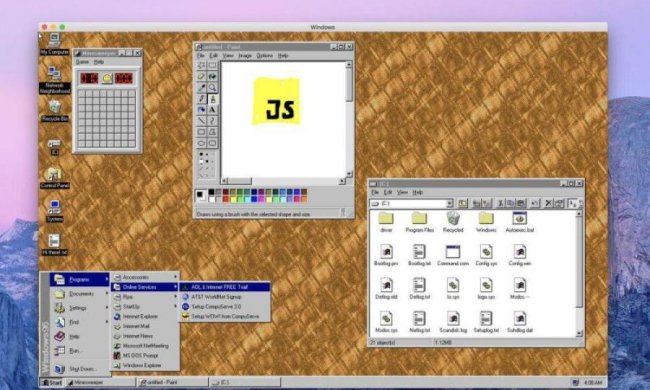Click the Start button on the taskbar
Screen dimensions: 650x390
52,383
